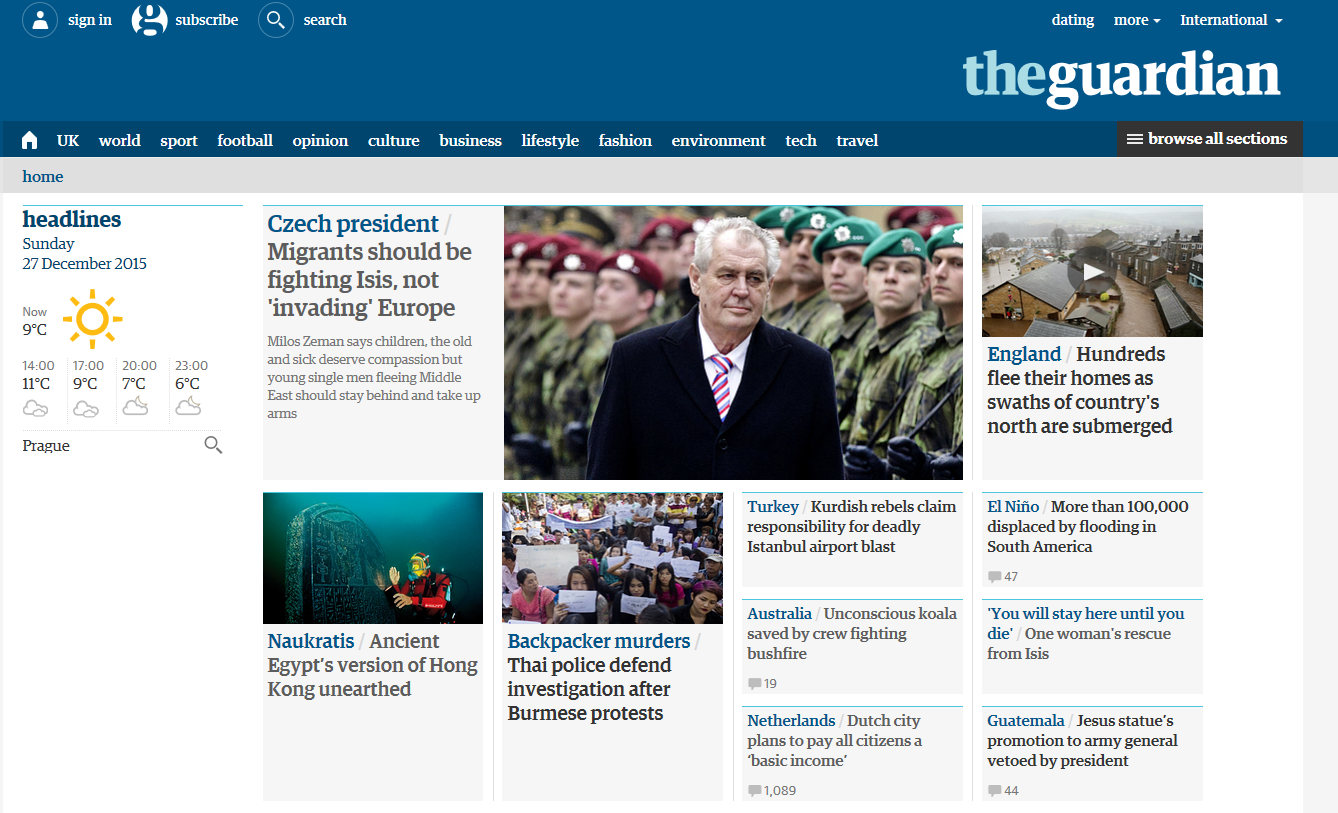Expand browse all sections menu
Image resolution: width=1338 pixels, height=813 pixels.
pyautogui.click(x=1210, y=139)
